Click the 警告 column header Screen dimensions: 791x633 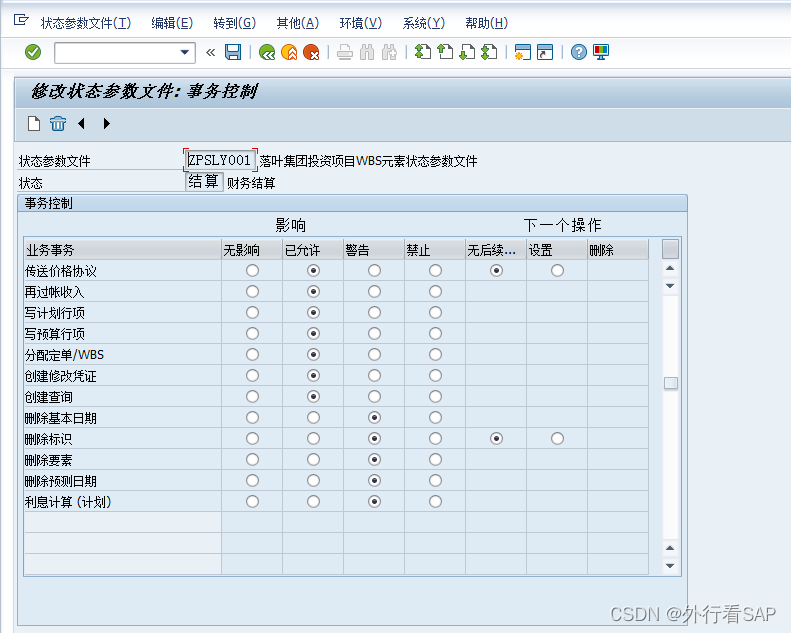pyautogui.click(x=374, y=250)
